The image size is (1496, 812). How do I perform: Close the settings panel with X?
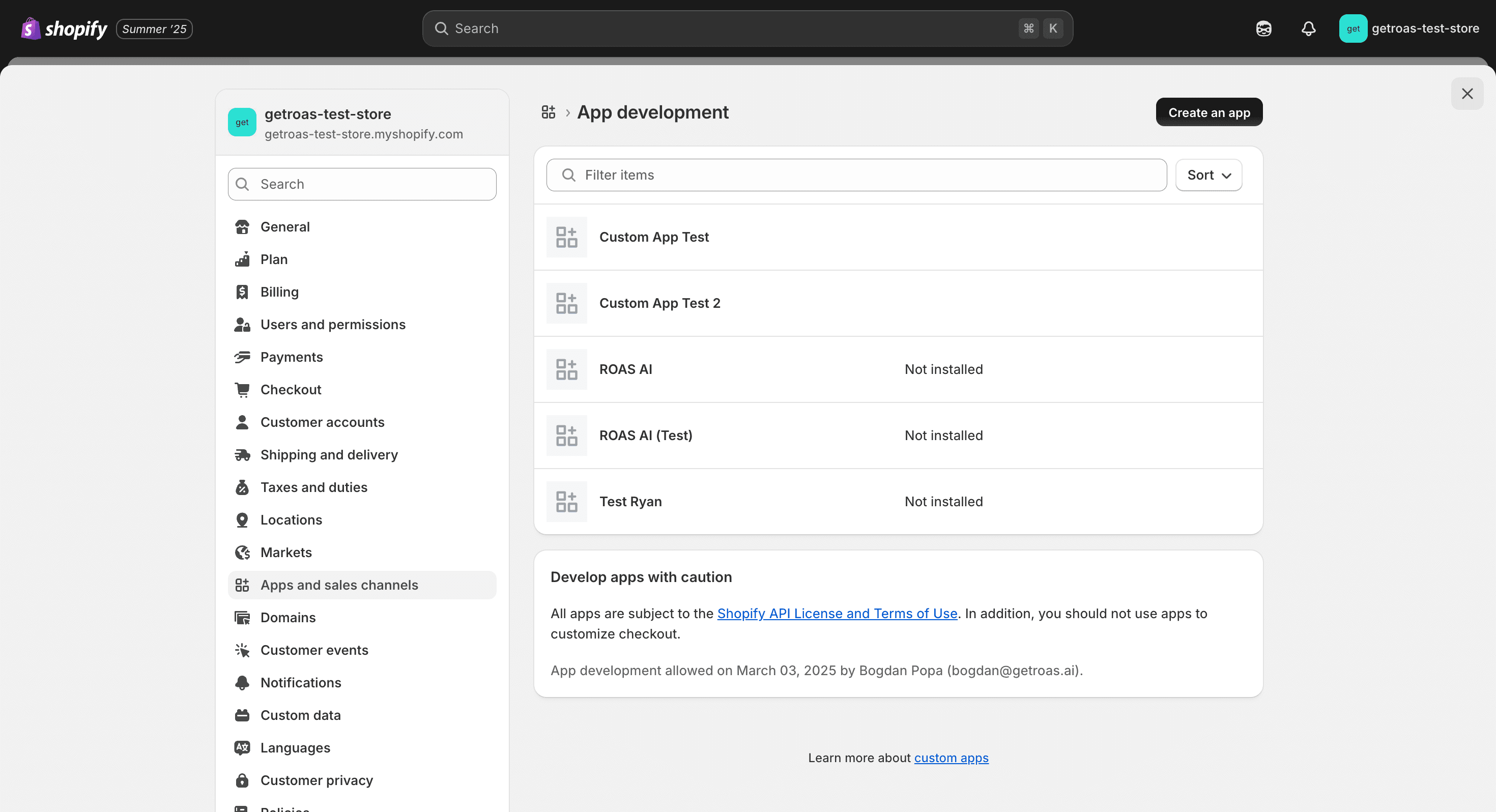pos(1467,94)
